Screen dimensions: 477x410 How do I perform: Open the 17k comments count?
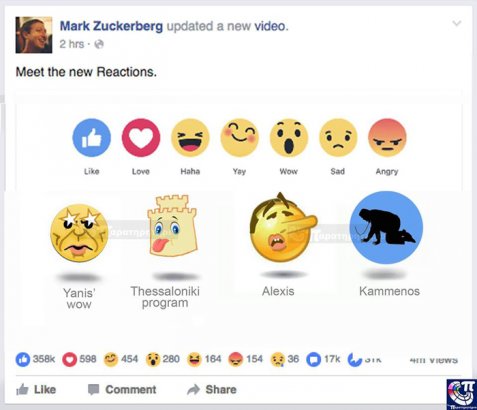click(323, 359)
